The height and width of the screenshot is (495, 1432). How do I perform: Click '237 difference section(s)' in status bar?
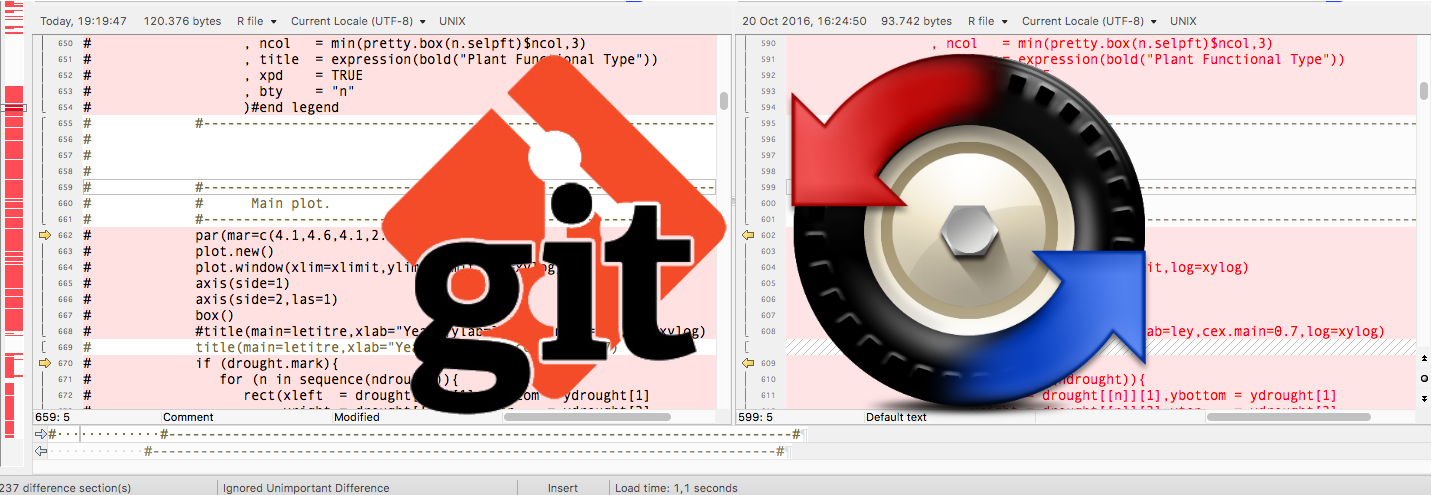66,488
